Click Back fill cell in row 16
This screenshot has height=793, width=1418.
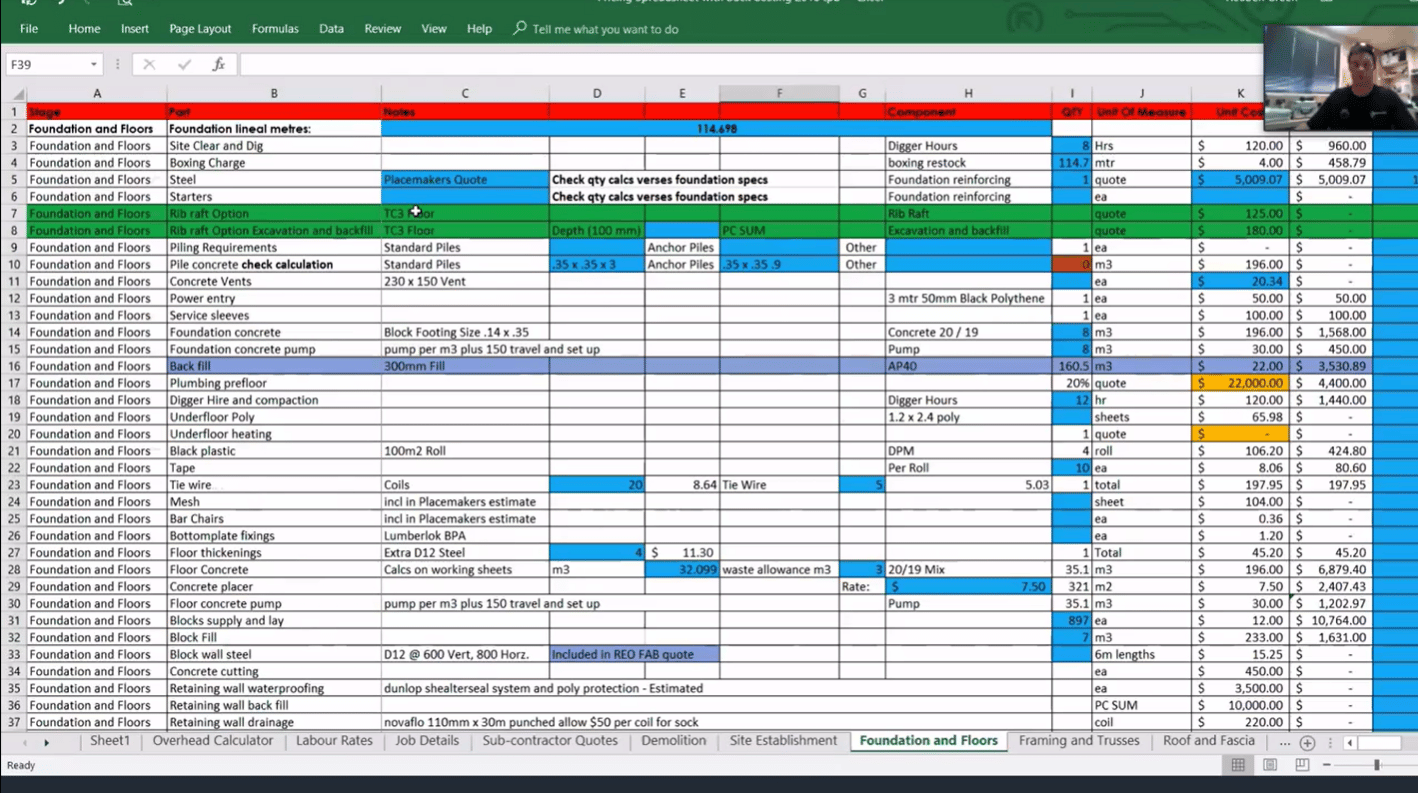(274, 366)
